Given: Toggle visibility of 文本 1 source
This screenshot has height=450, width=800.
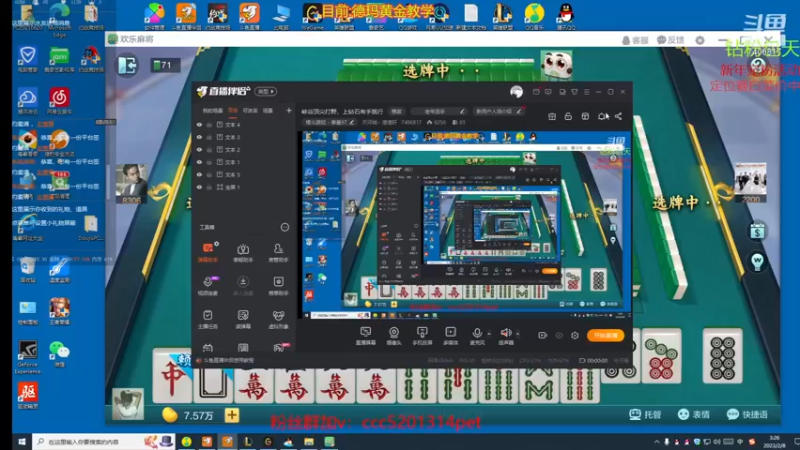Looking at the screenshot, I should [x=199, y=162].
